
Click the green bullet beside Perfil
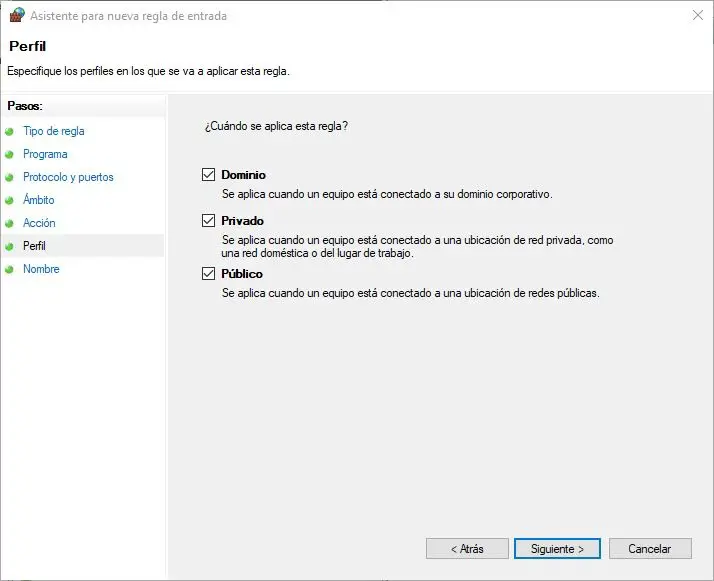click(x=10, y=246)
